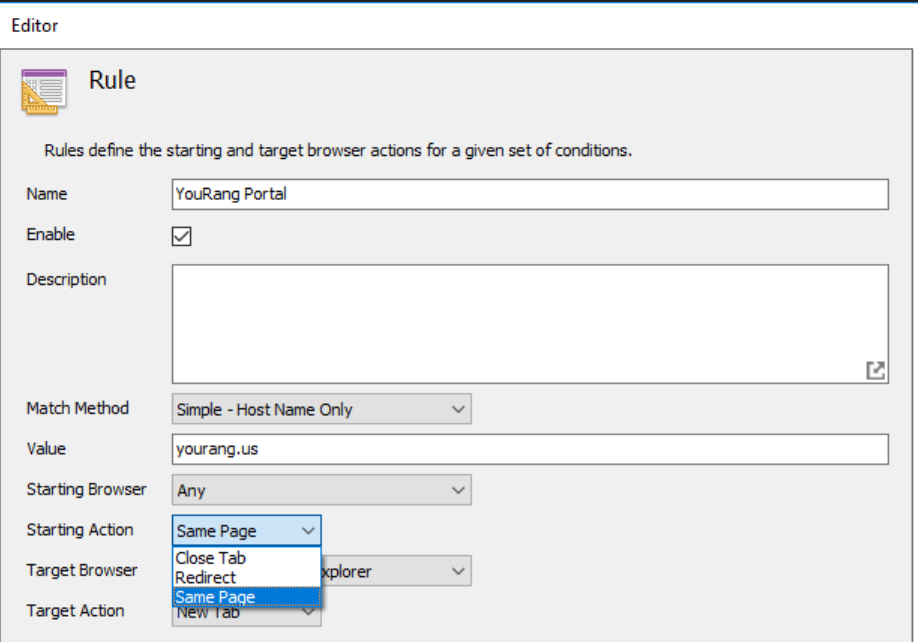Expand the Target Action dropdown
This screenshot has height=642, width=918.
pyautogui.click(x=308, y=612)
